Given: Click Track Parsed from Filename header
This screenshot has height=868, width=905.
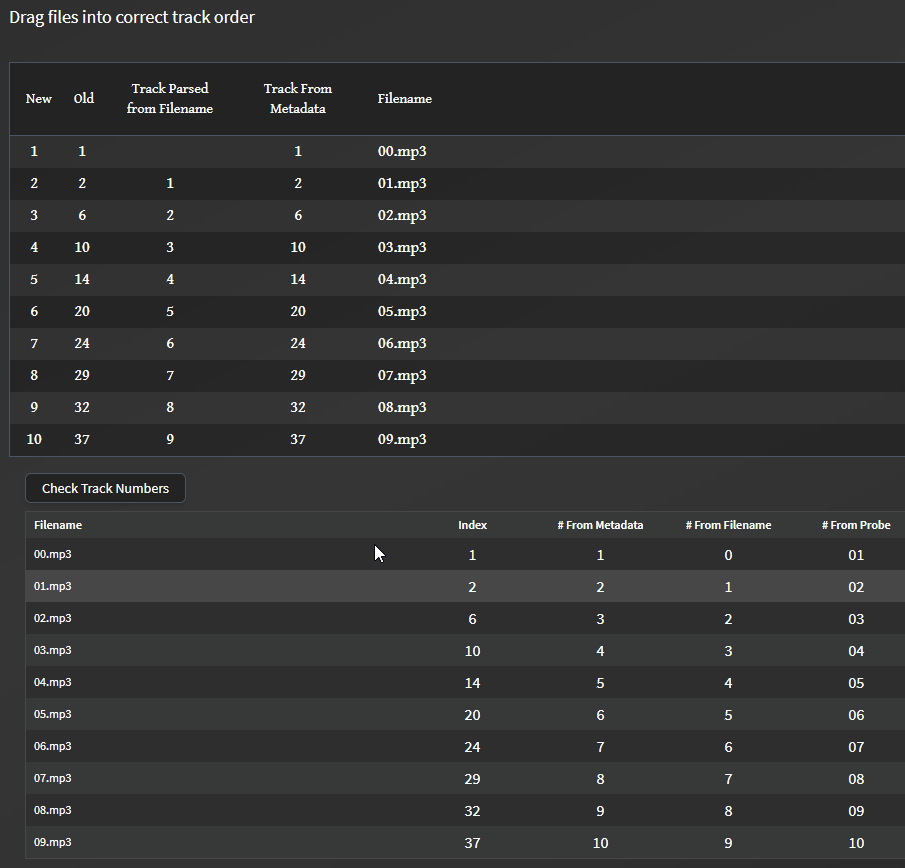Looking at the screenshot, I should click(170, 99).
